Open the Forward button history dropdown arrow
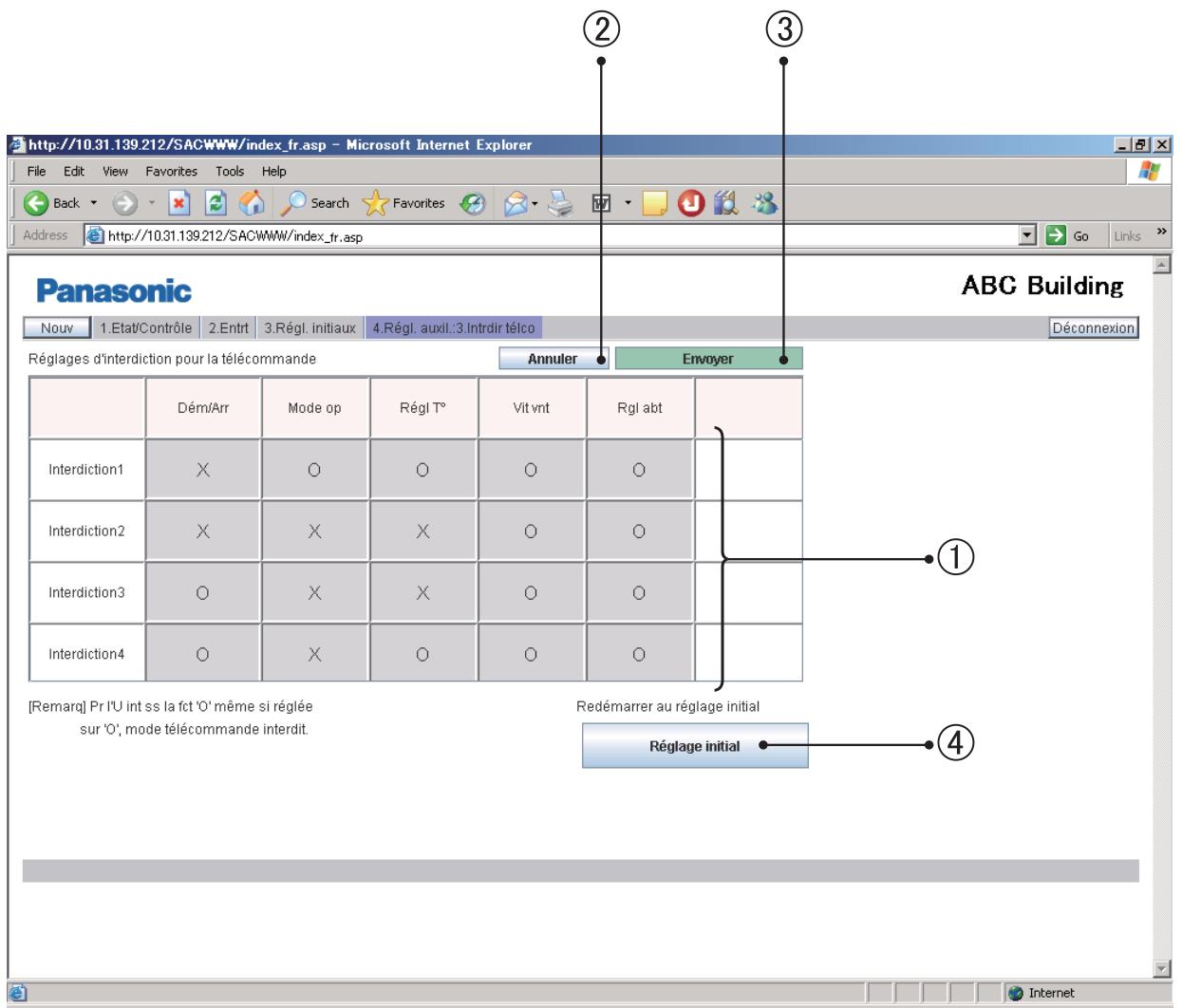This screenshot has height=1008, width=1182. click(151, 204)
